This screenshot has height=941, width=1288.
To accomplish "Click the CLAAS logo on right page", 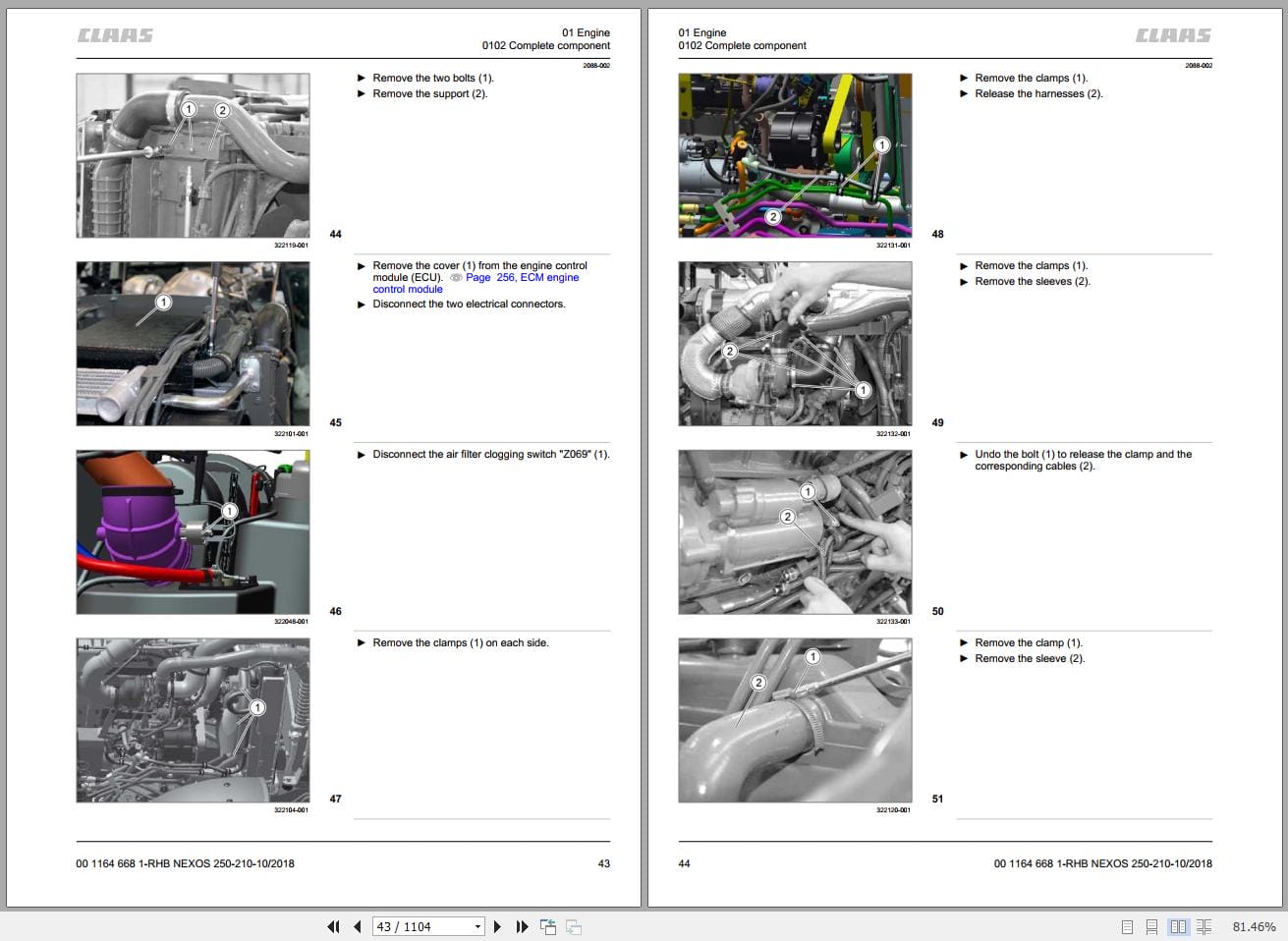I will 1173,35.
